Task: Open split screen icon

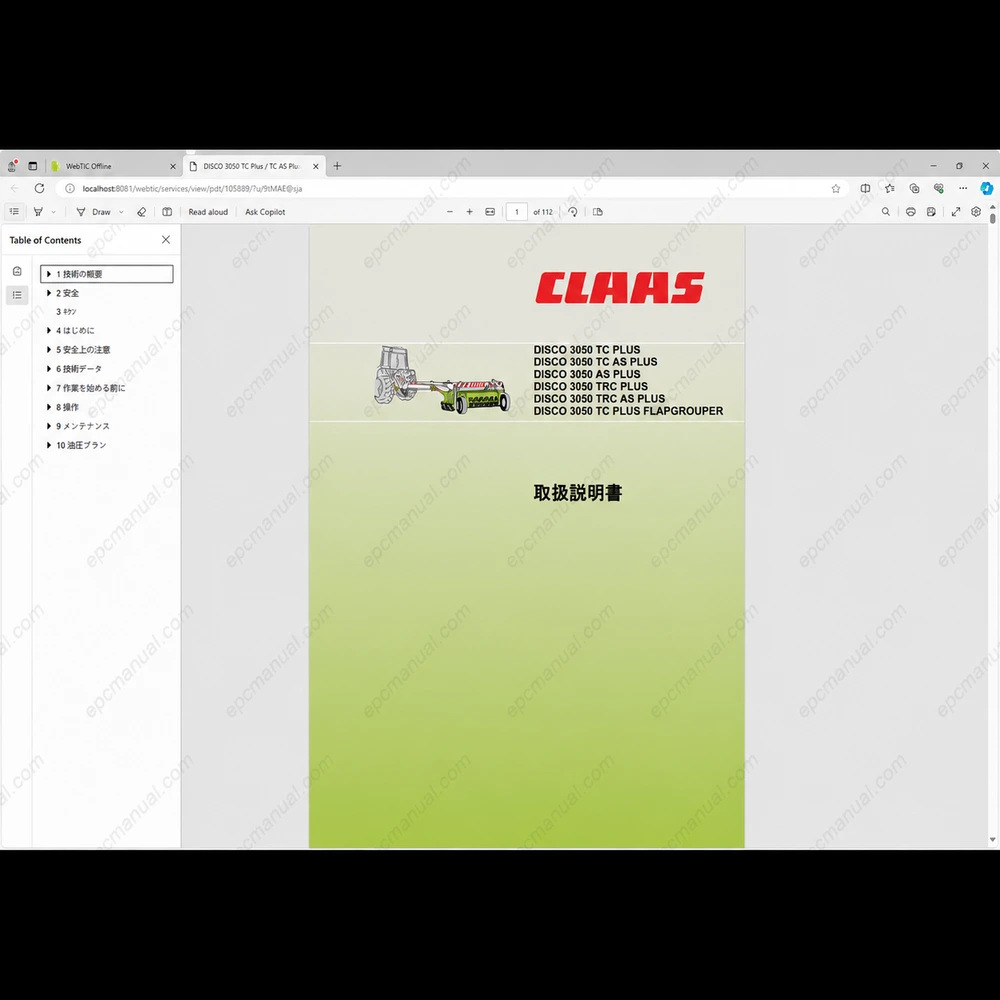Action: [865, 189]
